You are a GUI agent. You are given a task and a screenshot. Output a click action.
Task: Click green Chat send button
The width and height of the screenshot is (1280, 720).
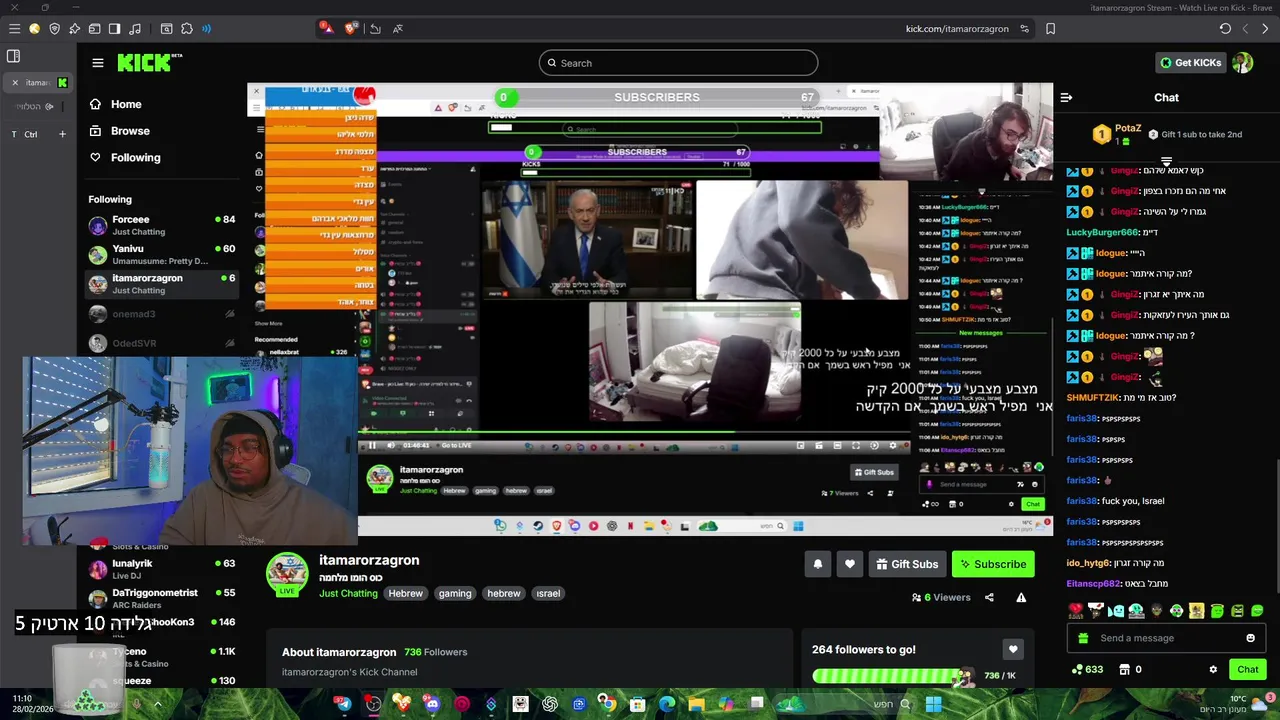coord(1247,669)
